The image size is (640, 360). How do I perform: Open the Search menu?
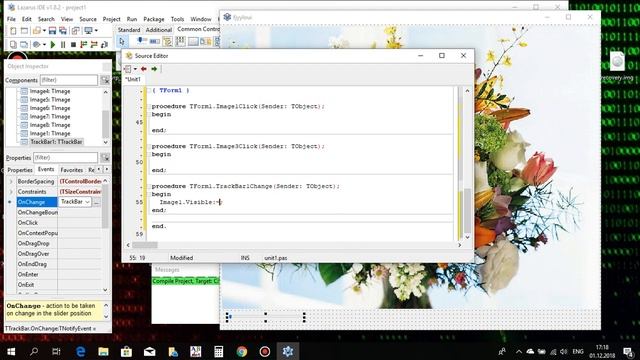coord(46,19)
